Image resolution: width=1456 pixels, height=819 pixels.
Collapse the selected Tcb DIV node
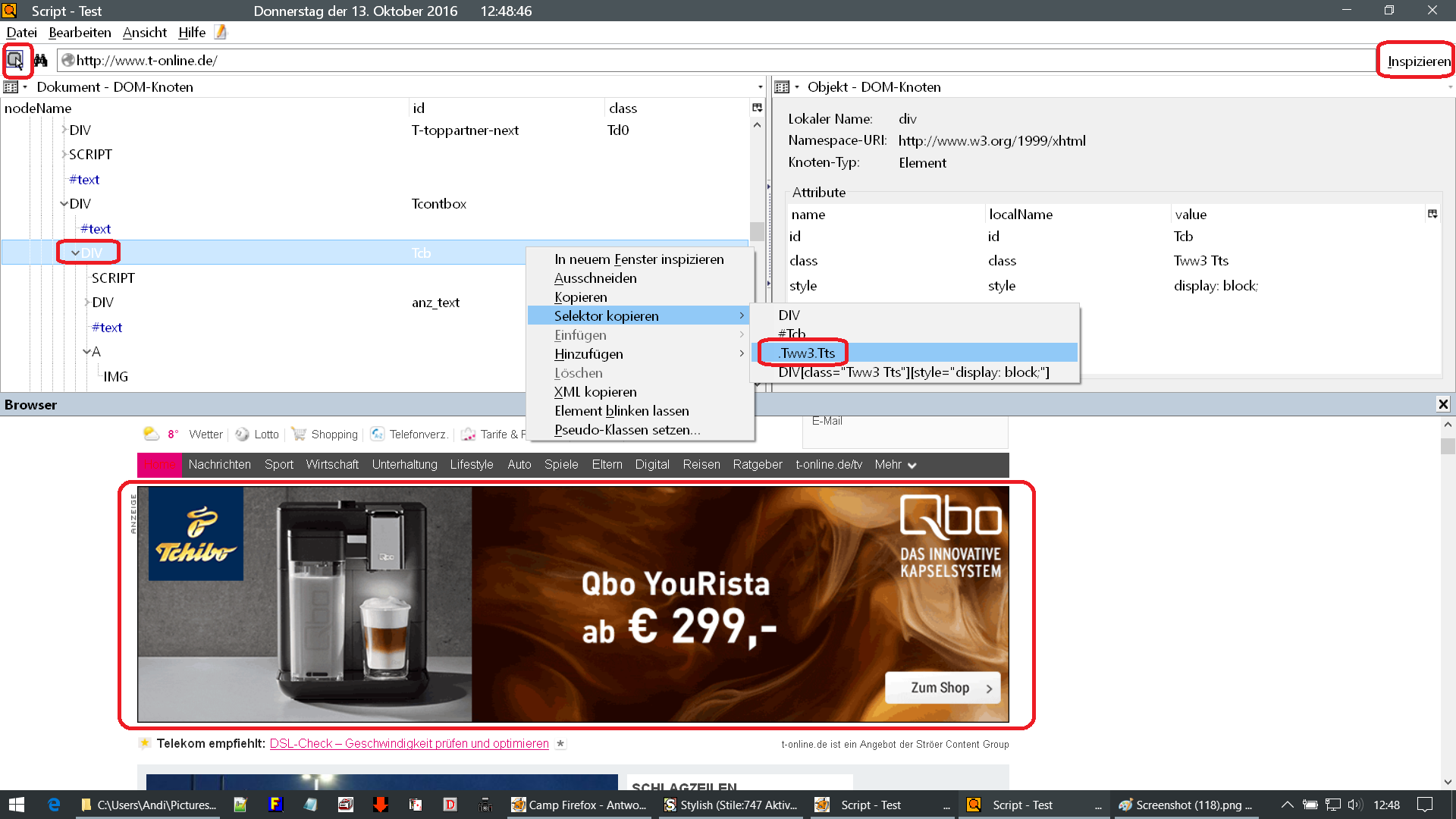point(75,253)
